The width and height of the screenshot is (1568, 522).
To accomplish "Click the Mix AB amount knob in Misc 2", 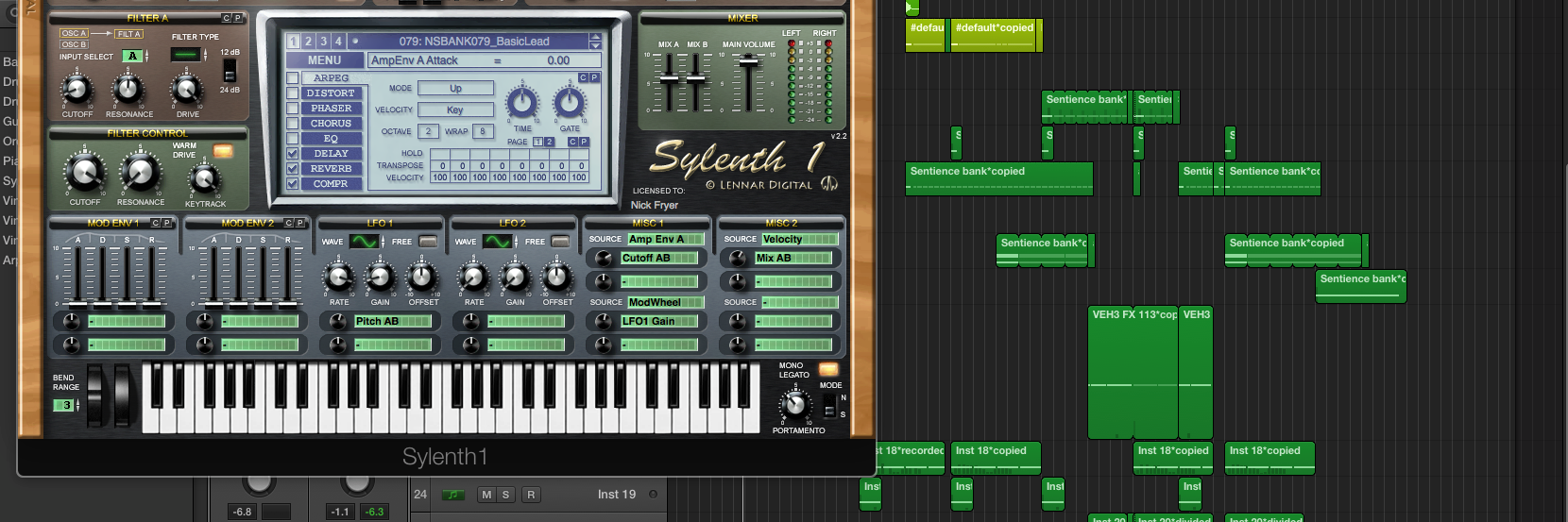I will pos(737,258).
